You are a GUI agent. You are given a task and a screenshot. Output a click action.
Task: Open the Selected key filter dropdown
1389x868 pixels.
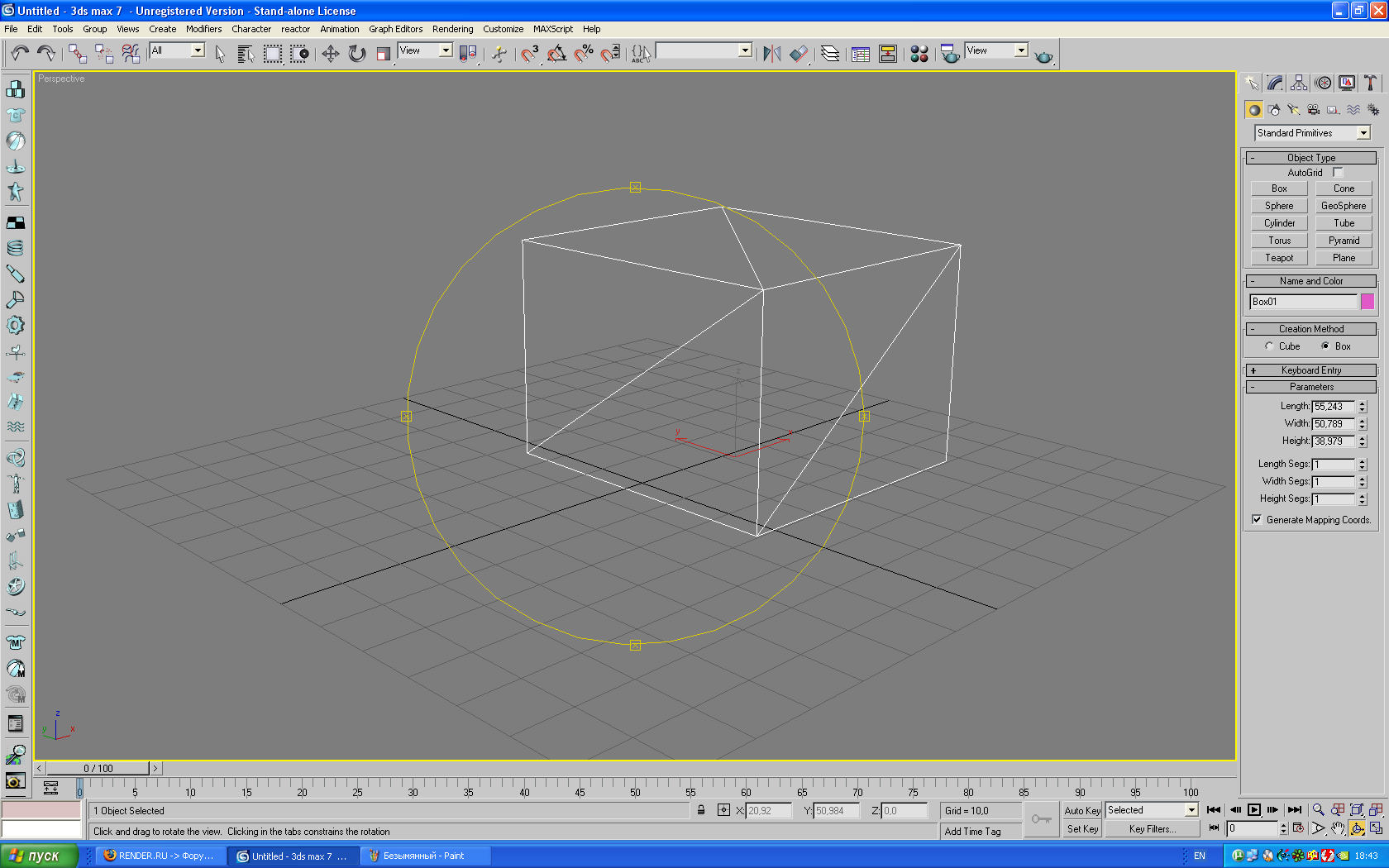(1152, 810)
